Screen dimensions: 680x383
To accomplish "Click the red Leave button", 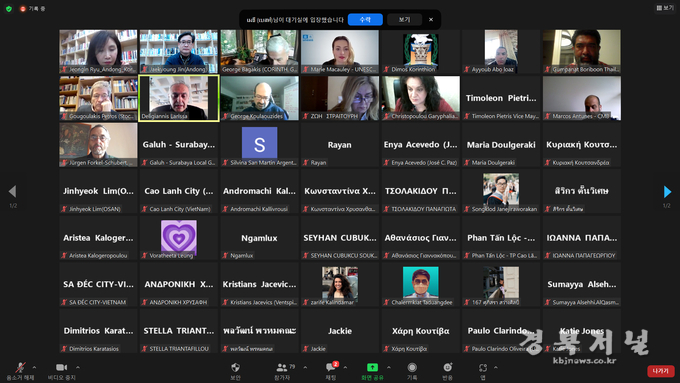I will [660, 371].
